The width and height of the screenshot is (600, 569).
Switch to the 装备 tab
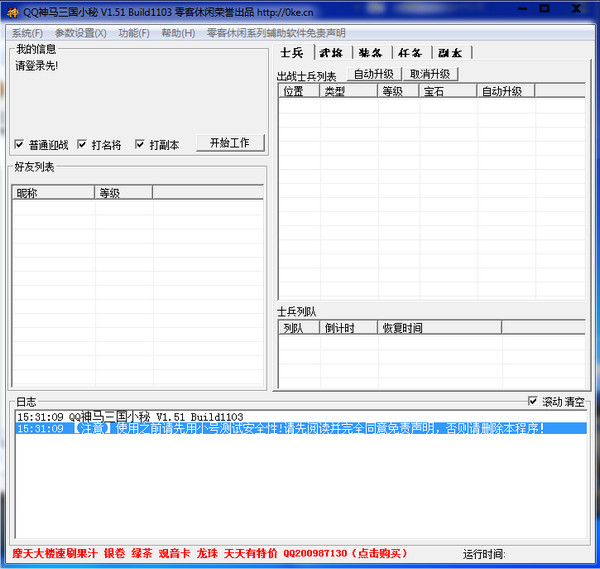point(370,53)
